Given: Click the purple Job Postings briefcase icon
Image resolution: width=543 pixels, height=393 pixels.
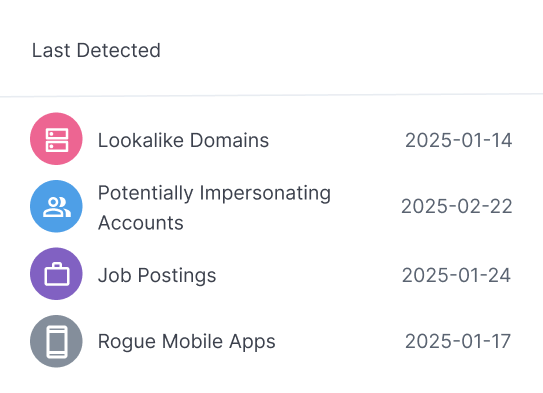Looking at the screenshot, I should click(x=56, y=274).
